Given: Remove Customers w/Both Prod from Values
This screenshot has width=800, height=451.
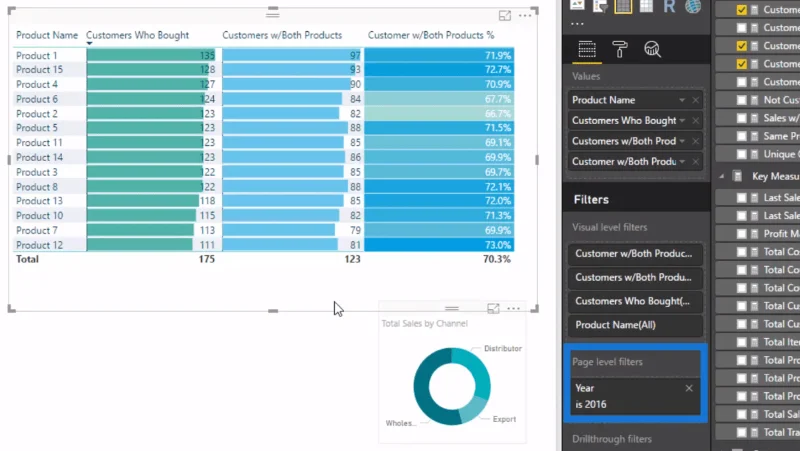Looking at the screenshot, I should pos(695,141).
